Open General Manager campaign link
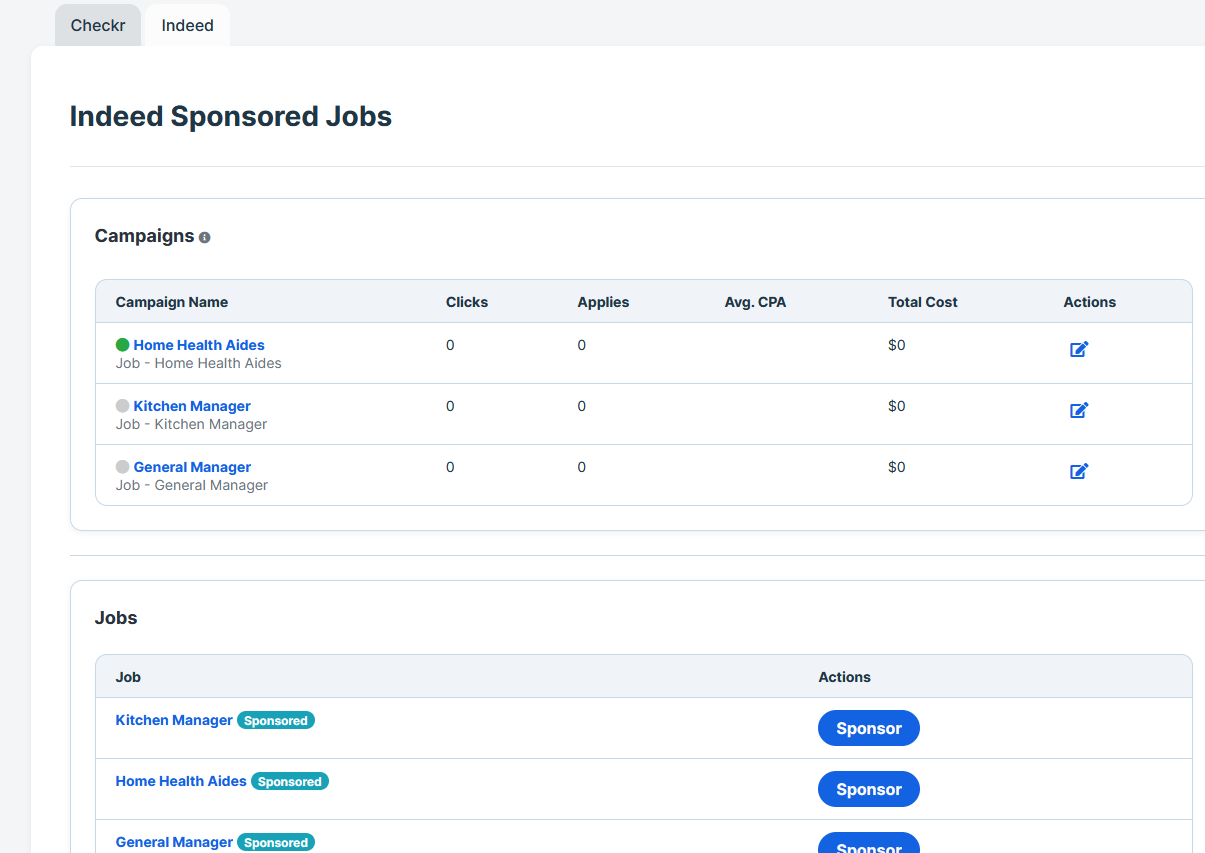 click(192, 467)
